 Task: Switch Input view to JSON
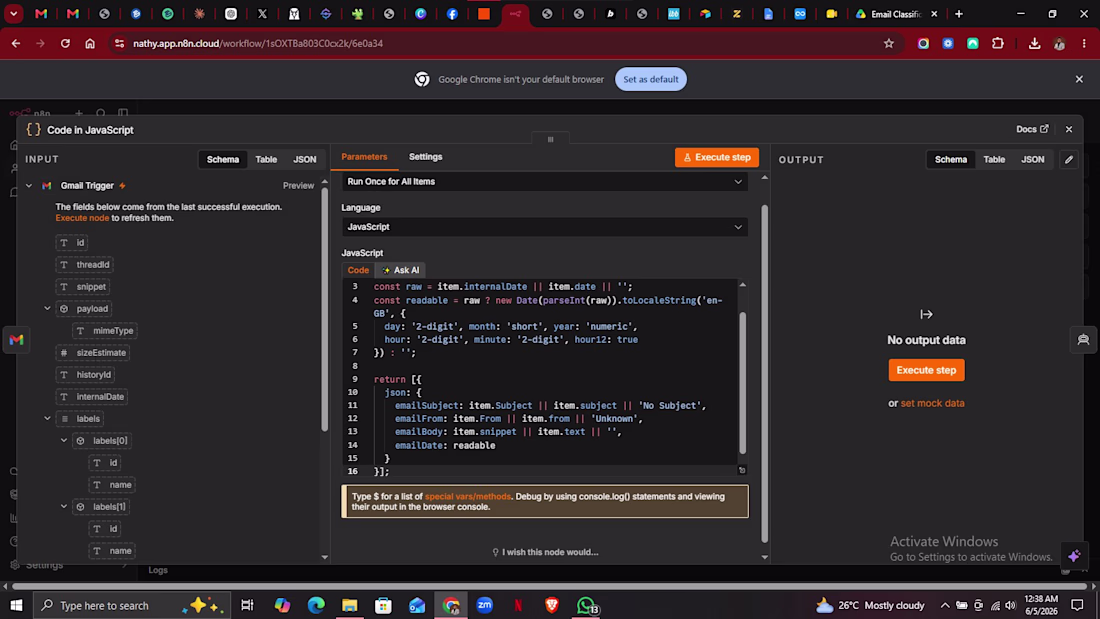tap(304, 159)
